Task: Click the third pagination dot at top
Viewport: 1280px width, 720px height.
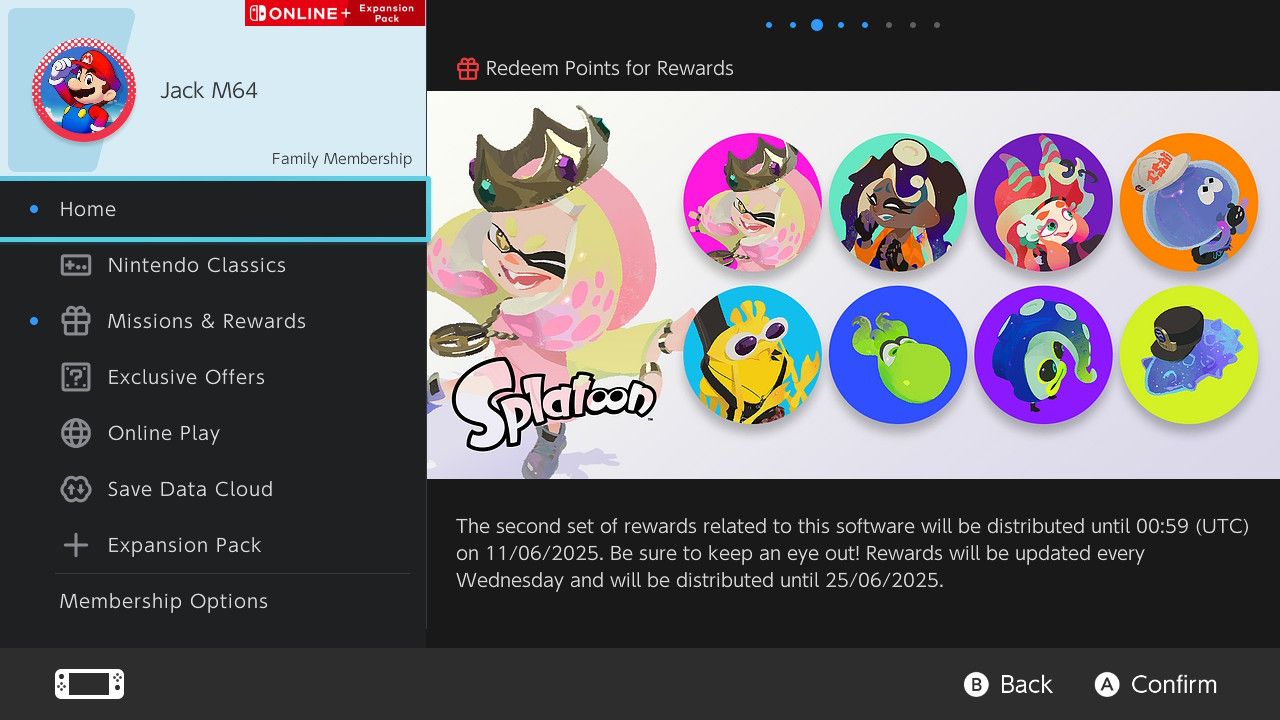Action: [817, 24]
